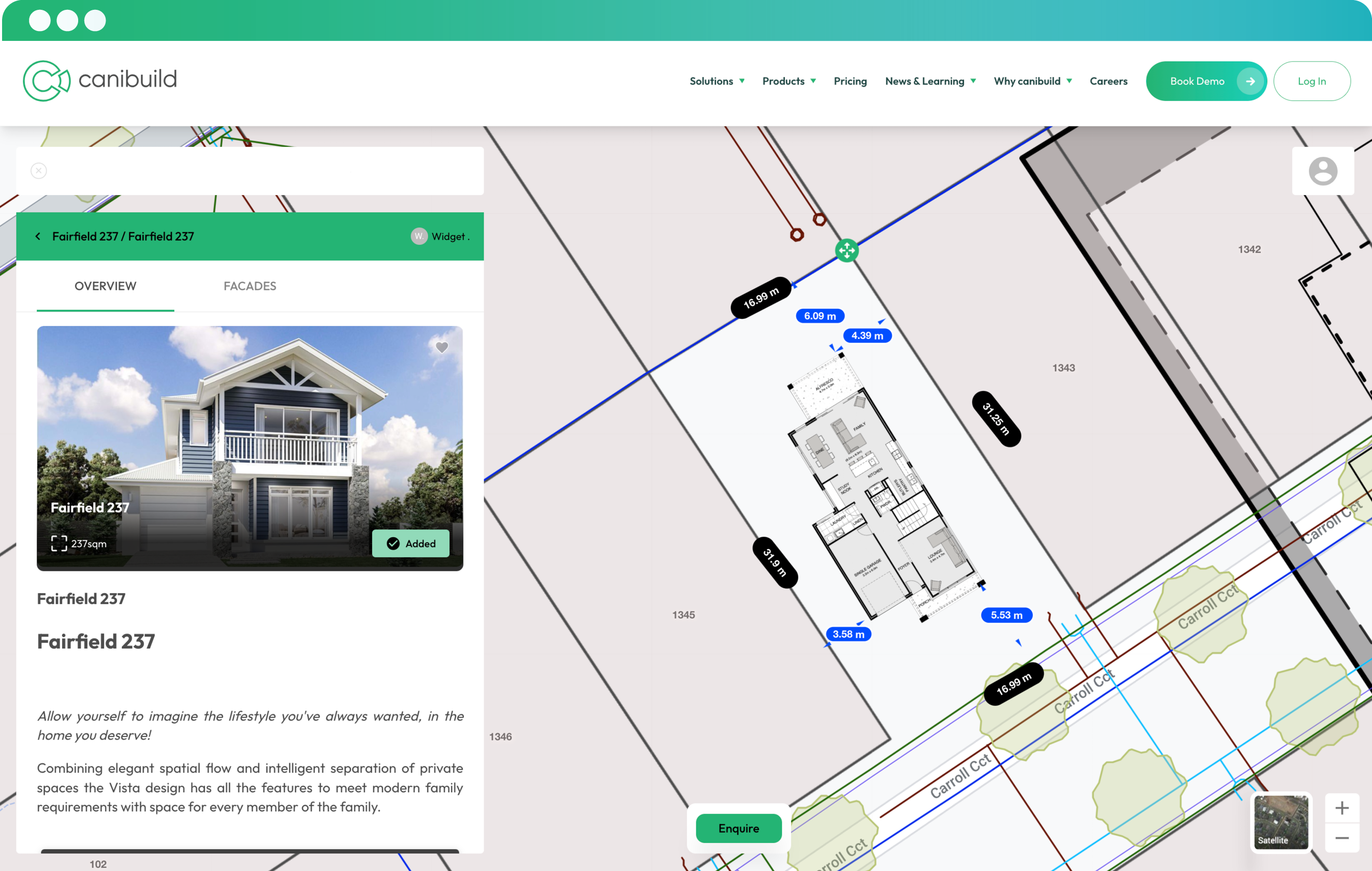Viewport: 1372px width, 871px height.
Task: Click the 237sqm floor area icon
Action: (x=59, y=543)
